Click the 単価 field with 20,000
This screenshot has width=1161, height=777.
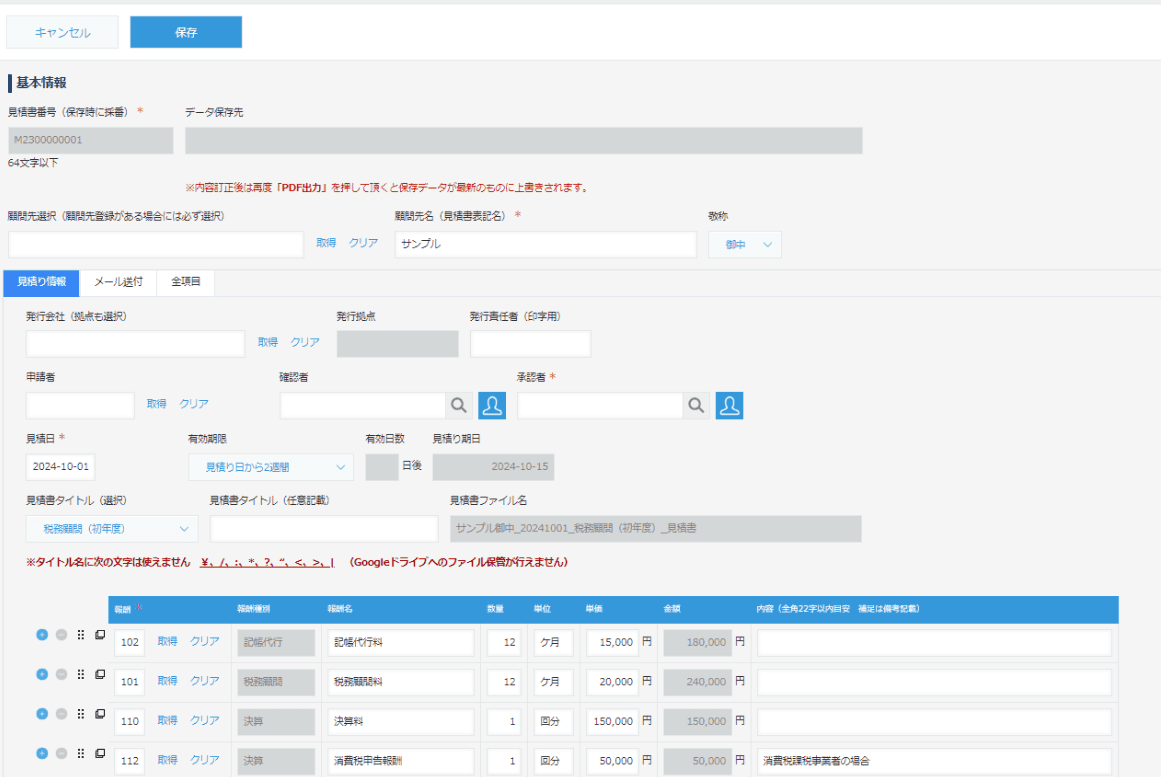[612, 681]
